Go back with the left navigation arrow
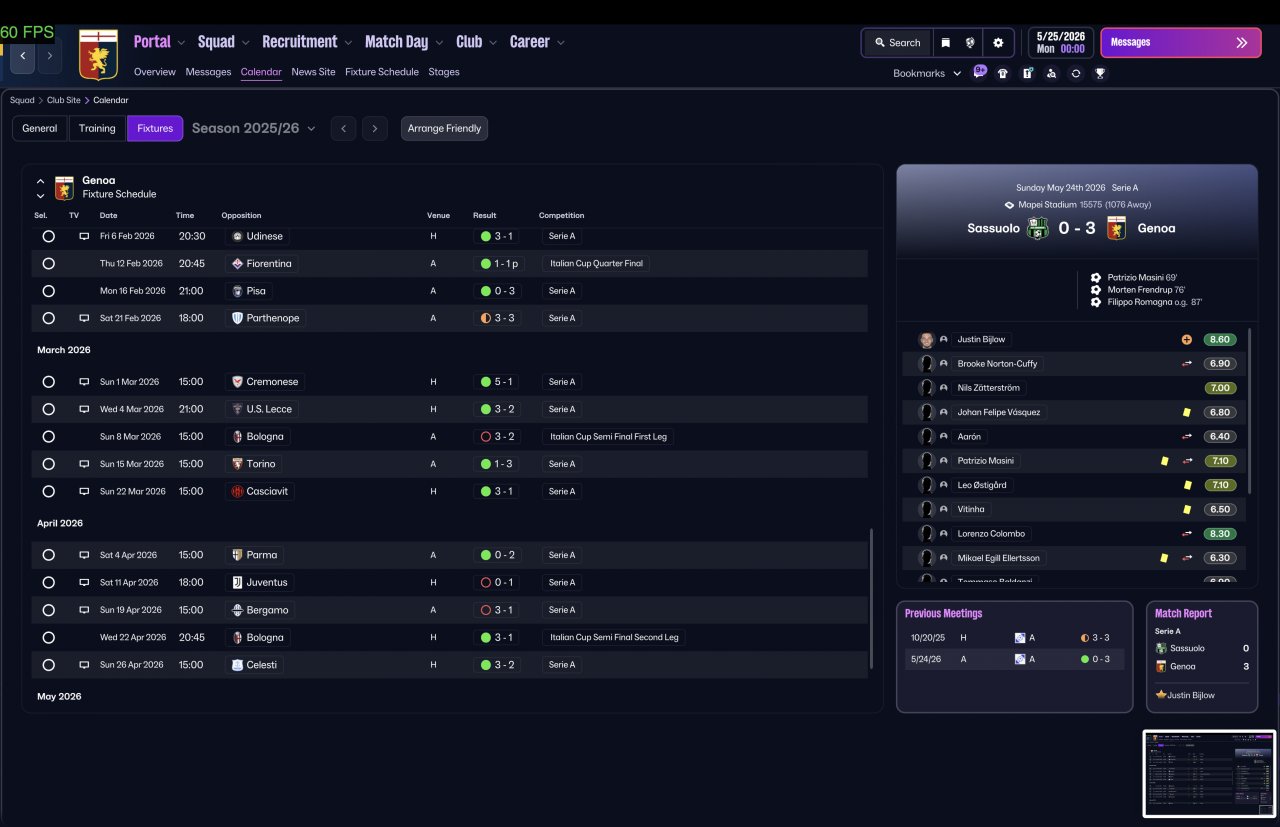1280x827 pixels. coord(23,56)
